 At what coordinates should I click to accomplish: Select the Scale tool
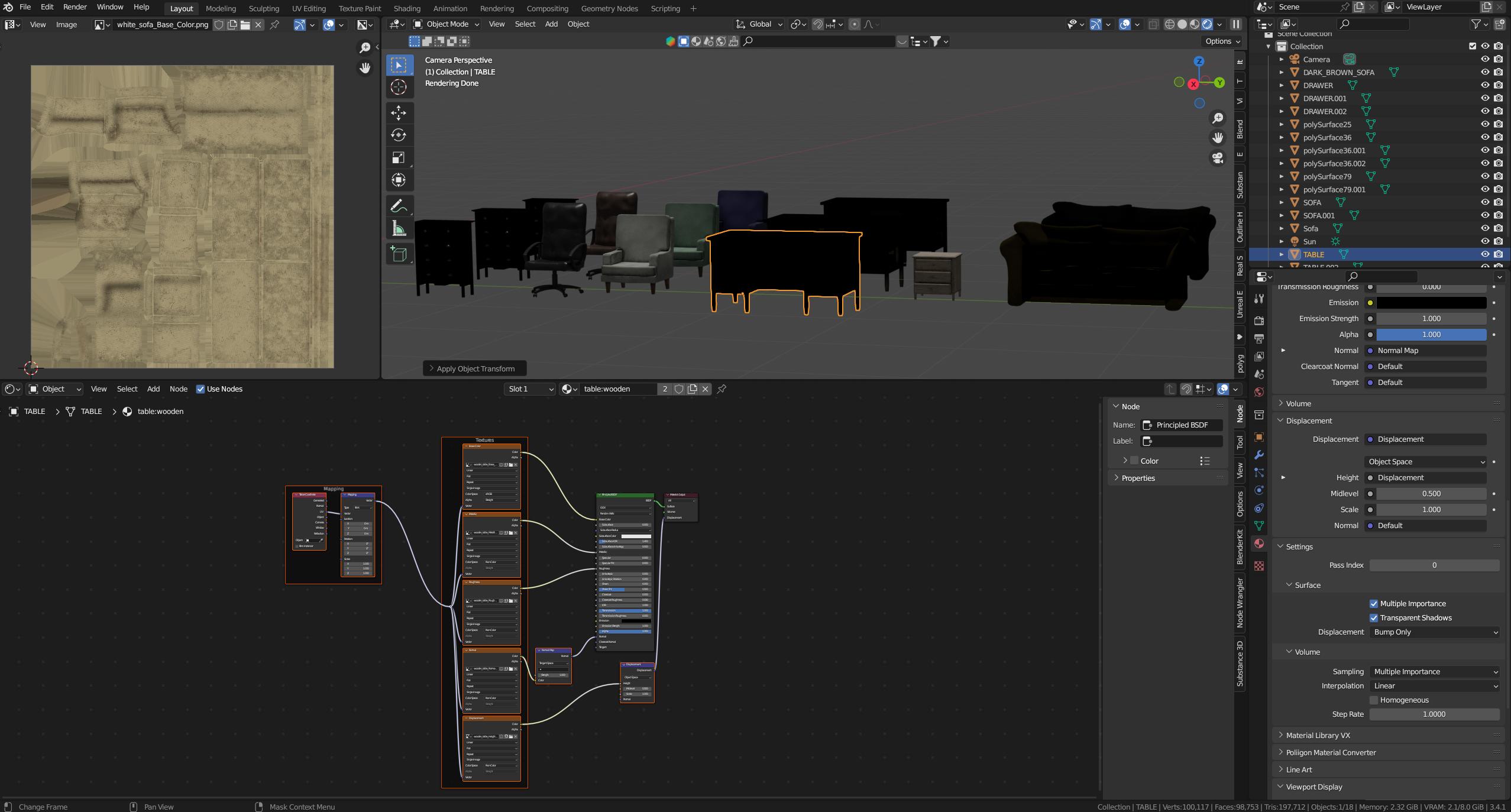(399, 157)
